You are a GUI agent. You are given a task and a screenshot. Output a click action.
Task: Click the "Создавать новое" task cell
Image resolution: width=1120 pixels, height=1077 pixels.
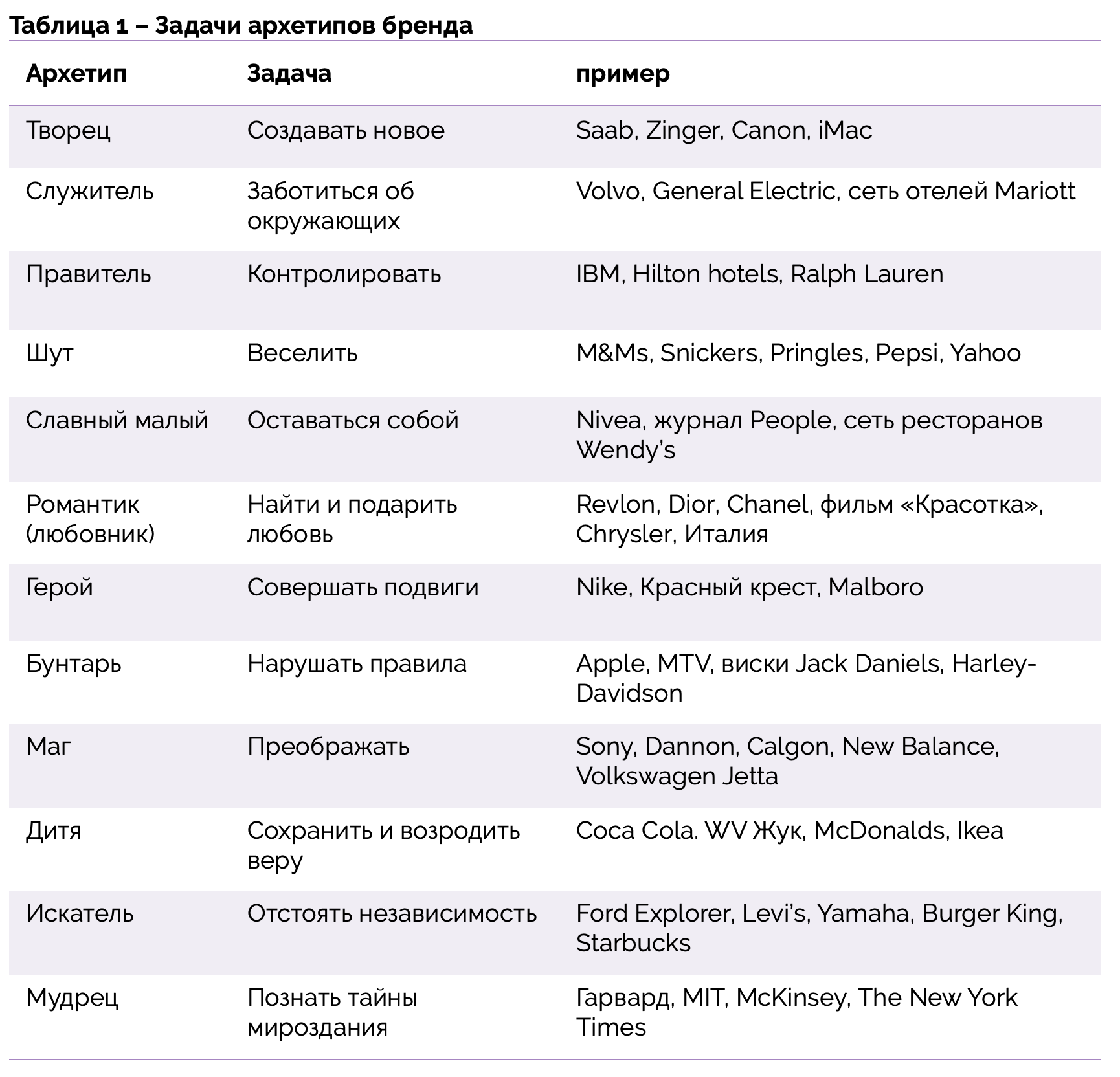click(x=346, y=131)
